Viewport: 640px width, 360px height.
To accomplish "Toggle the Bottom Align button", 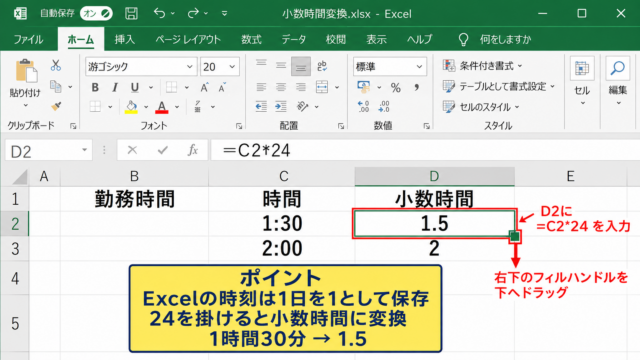I will coord(301,67).
